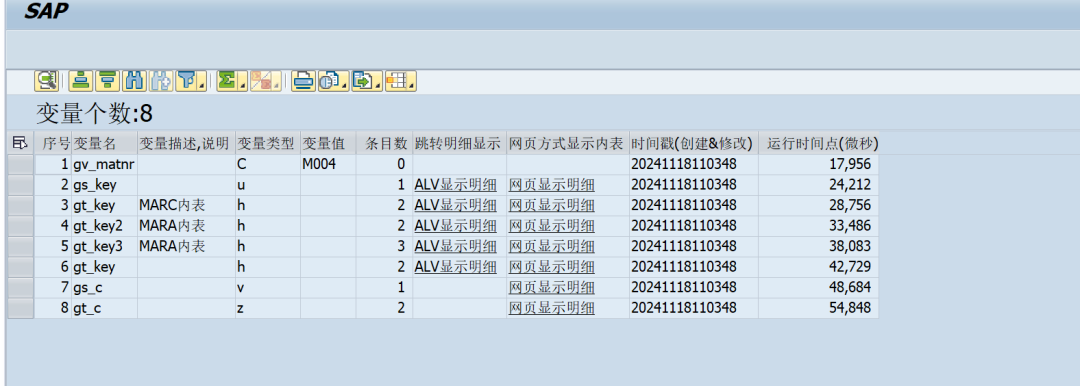Viewport: 1080px width, 386px height.
Task: Click the select-all icon in table corner
Action: pos(20,143)
